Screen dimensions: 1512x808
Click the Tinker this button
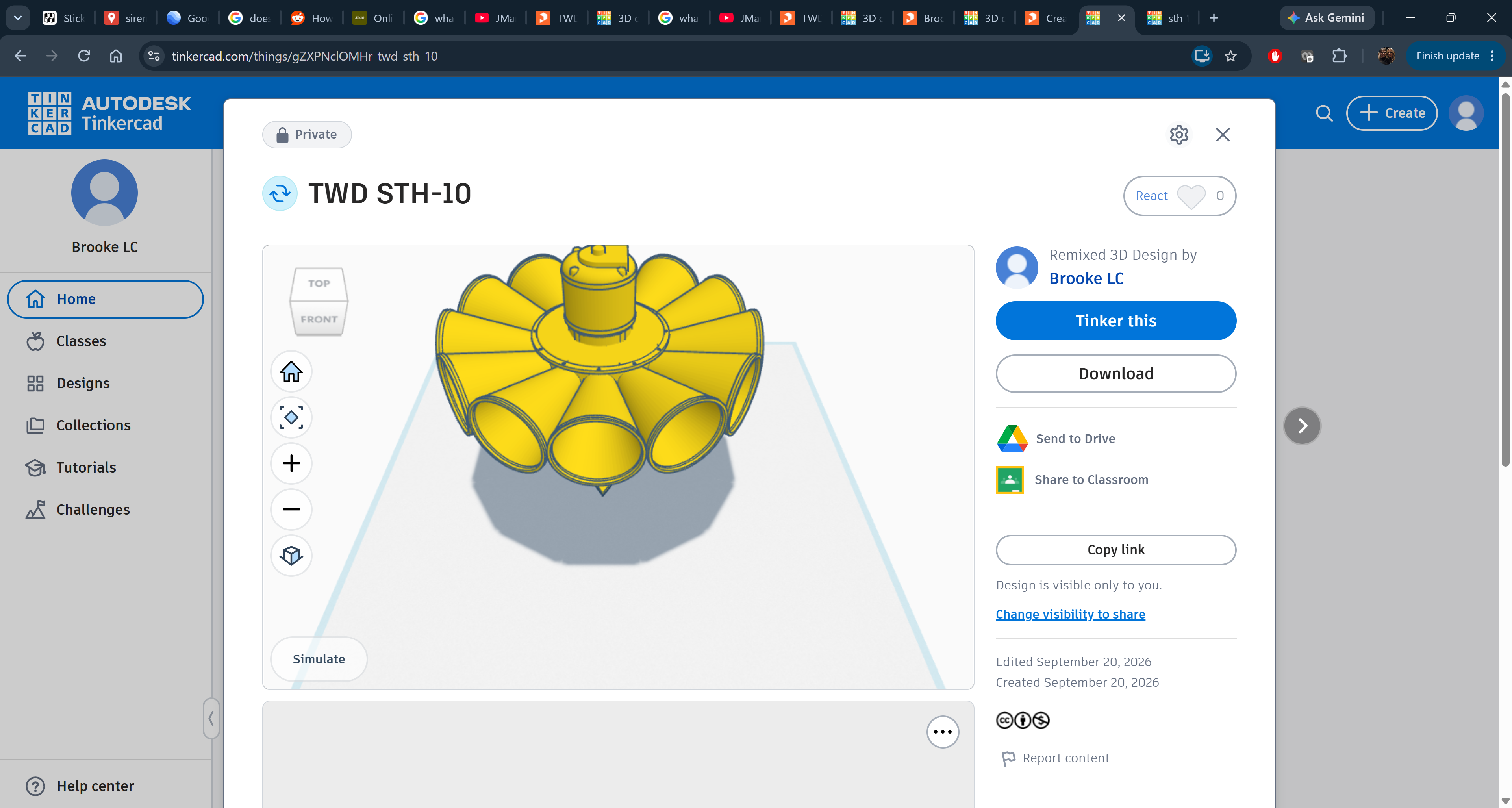click(x=1116, y=321)
